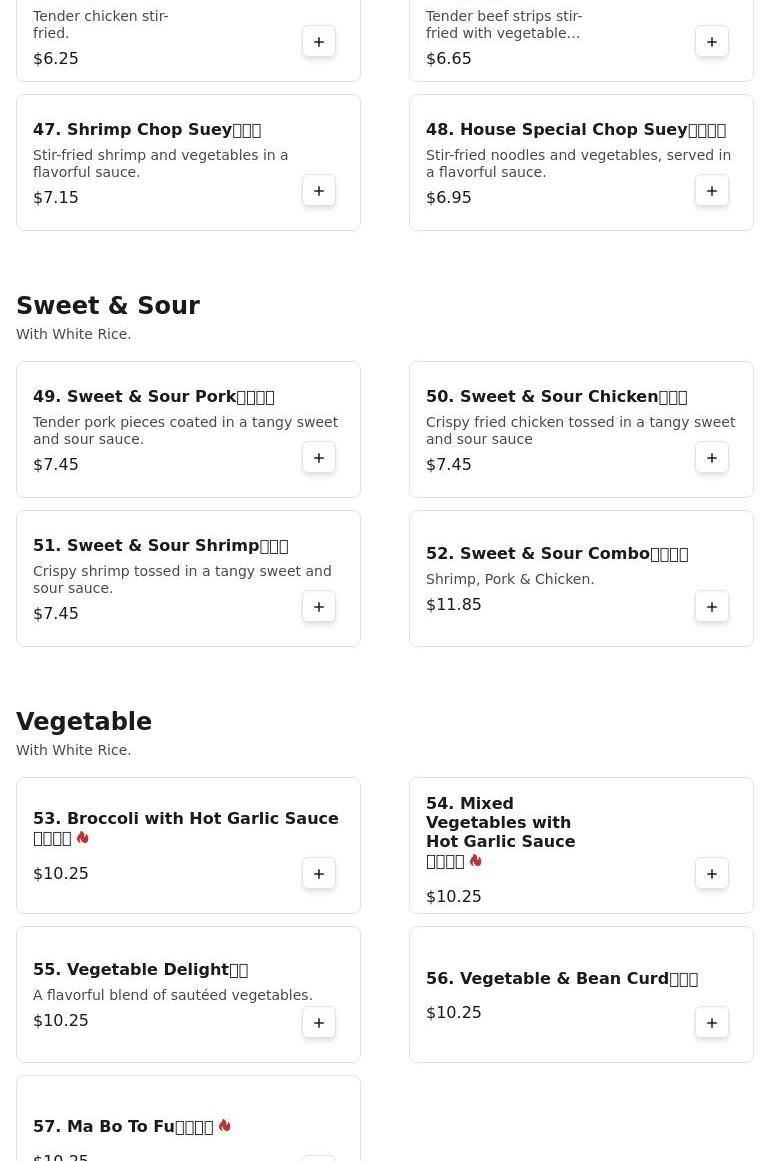The width and height of the screenshot is (770, 1161).
Task: Tap plus button for Vegetable Delight
Action: tap(319, 1023)
